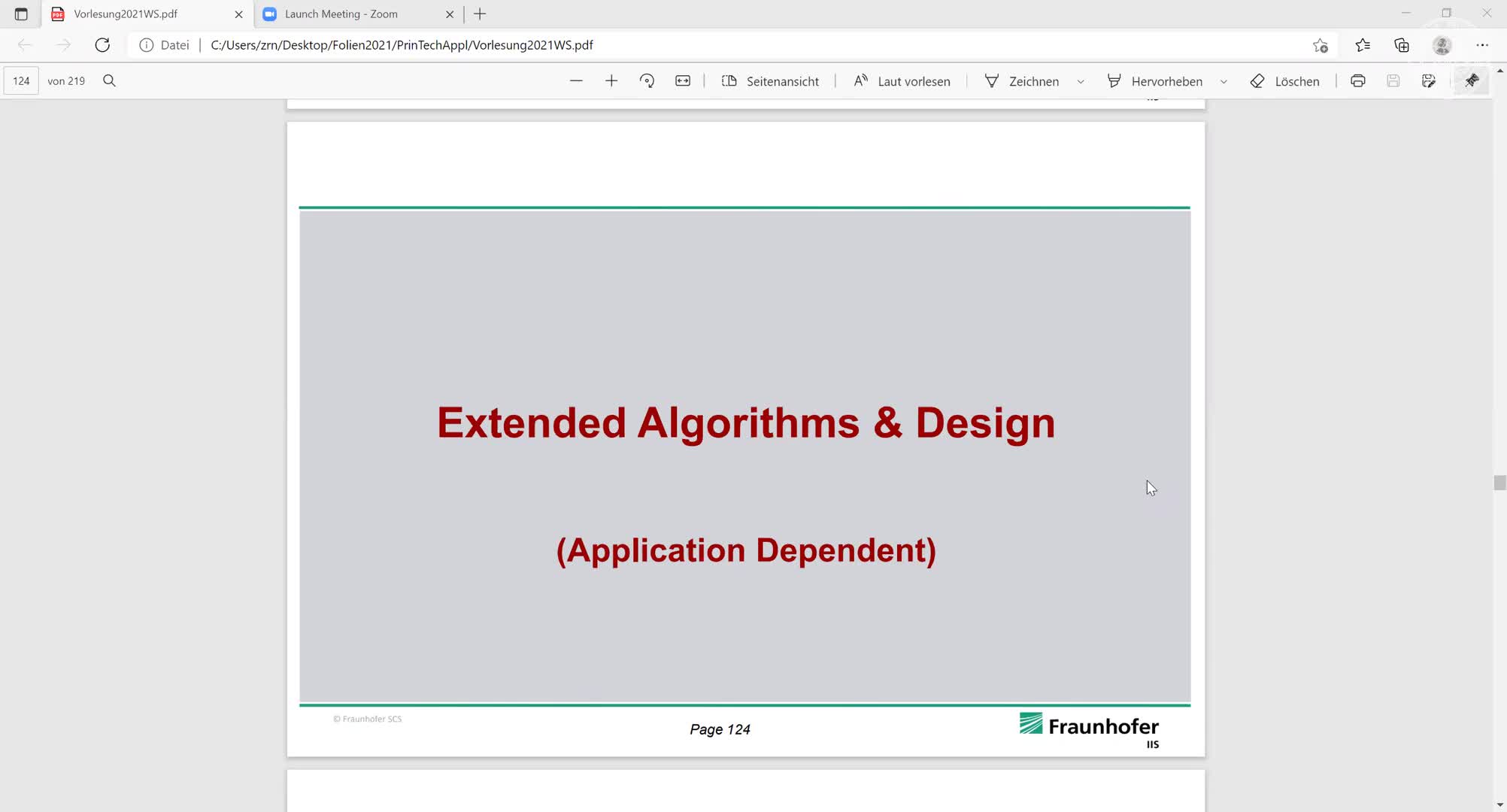Rotate the PDF page
Viewport: 1507px width, 812px height.
click(x=647, y=80)
